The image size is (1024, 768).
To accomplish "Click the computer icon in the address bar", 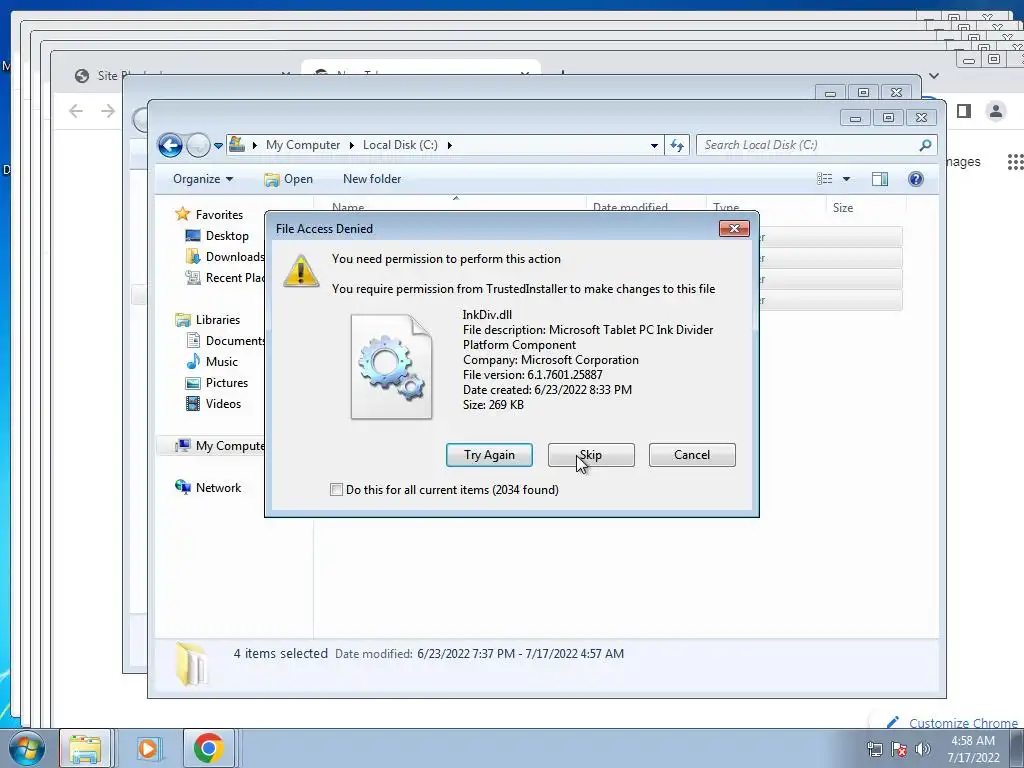I will [x=237, y=144].
